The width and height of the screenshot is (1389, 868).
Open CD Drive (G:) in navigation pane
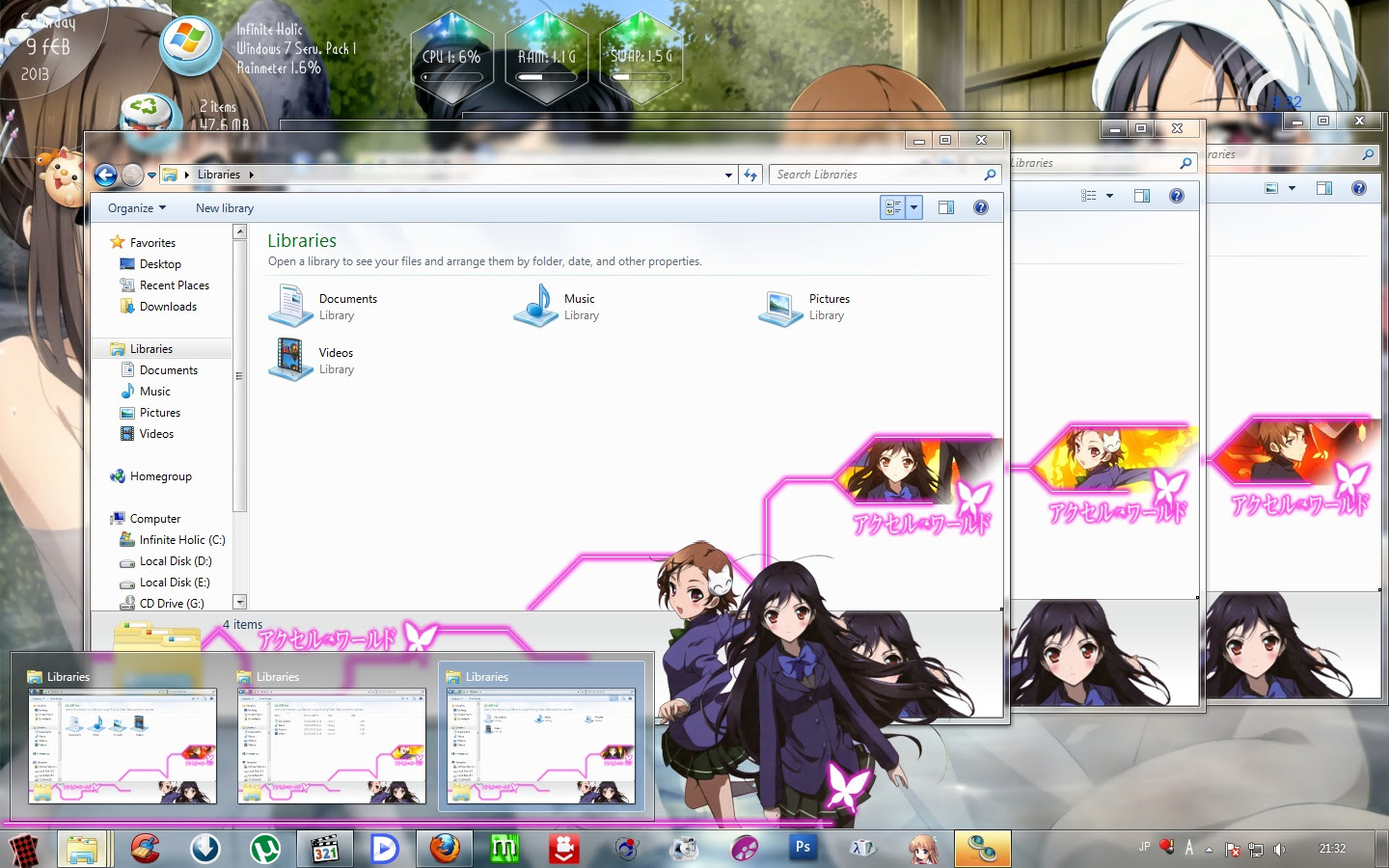tap(172, 604)
